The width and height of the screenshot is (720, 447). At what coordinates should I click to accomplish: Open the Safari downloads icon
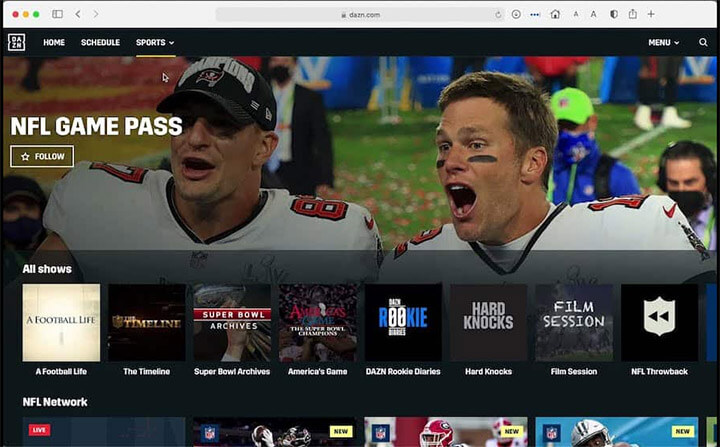[x=516, y=14]
